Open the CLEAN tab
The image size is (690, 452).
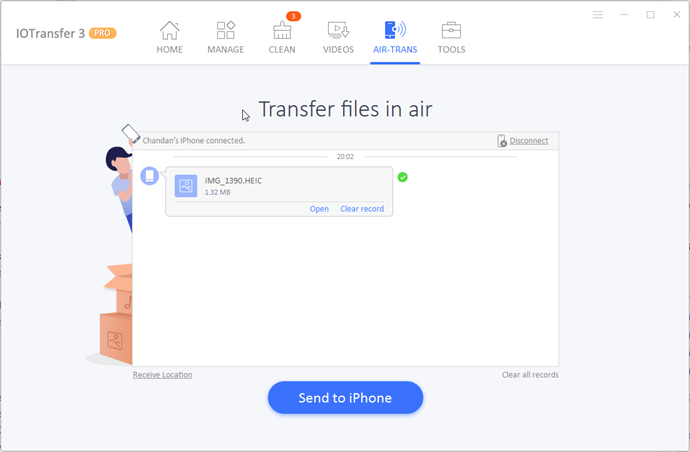pos(282,38)
